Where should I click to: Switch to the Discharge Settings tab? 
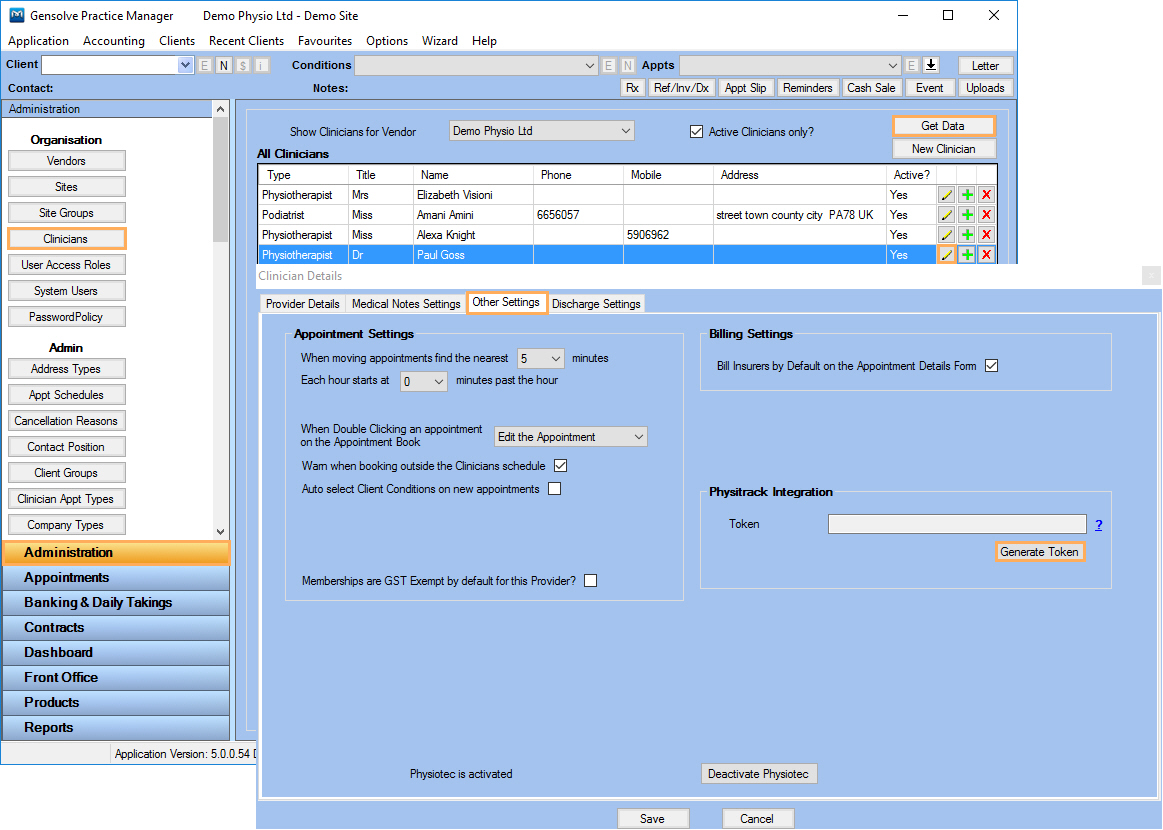(596, 304)
